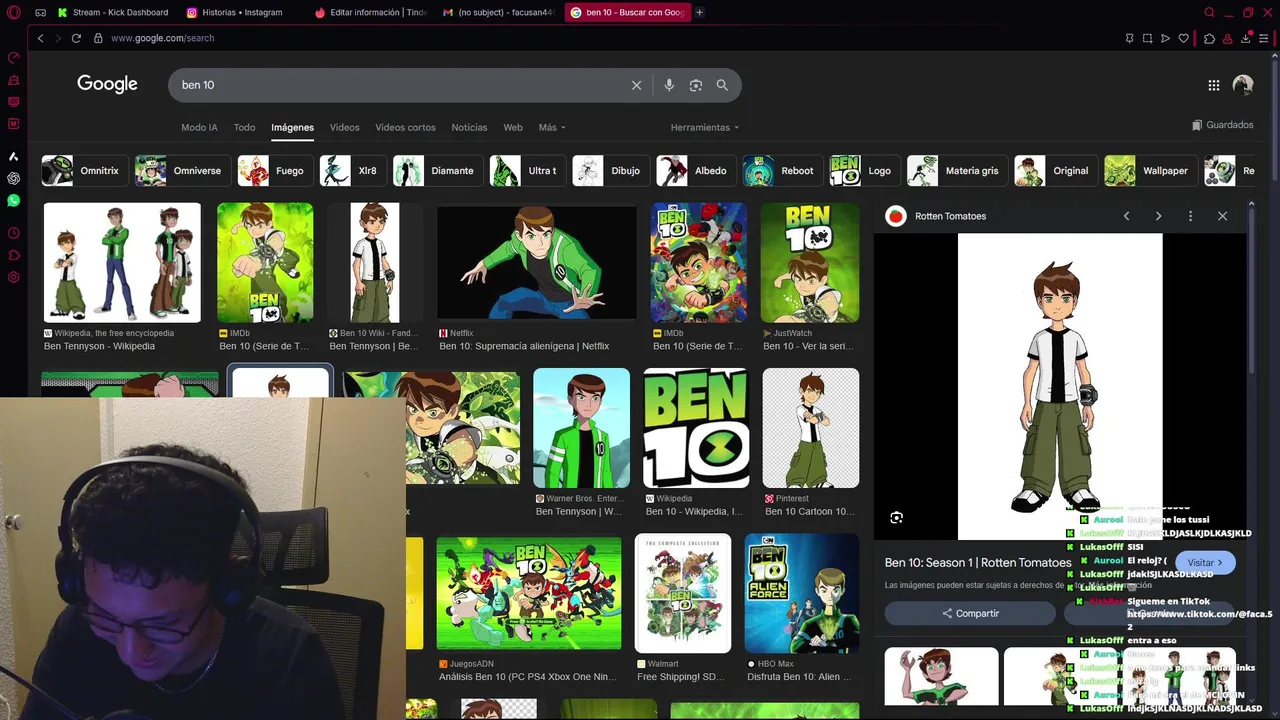Click the Google logo
The height and width of the screenshot is (720, 1280).
[107, 84]
